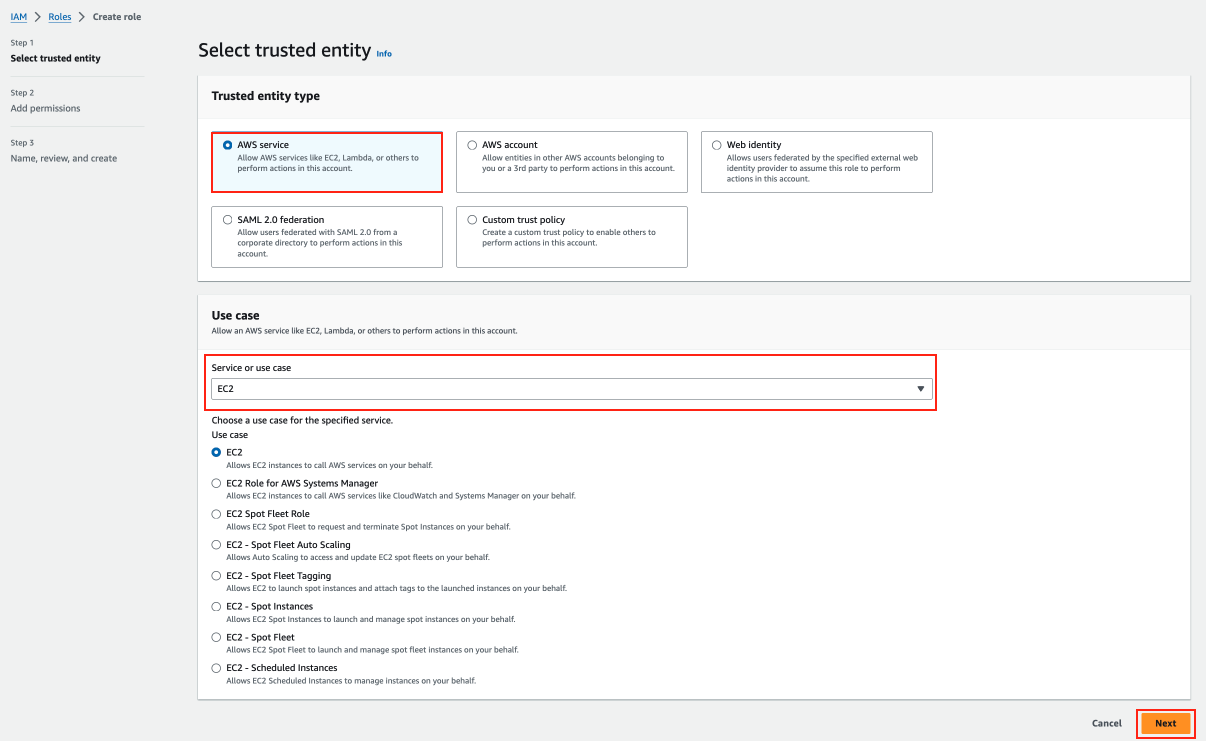Select Web identity as trusted entity

(716, 145)
